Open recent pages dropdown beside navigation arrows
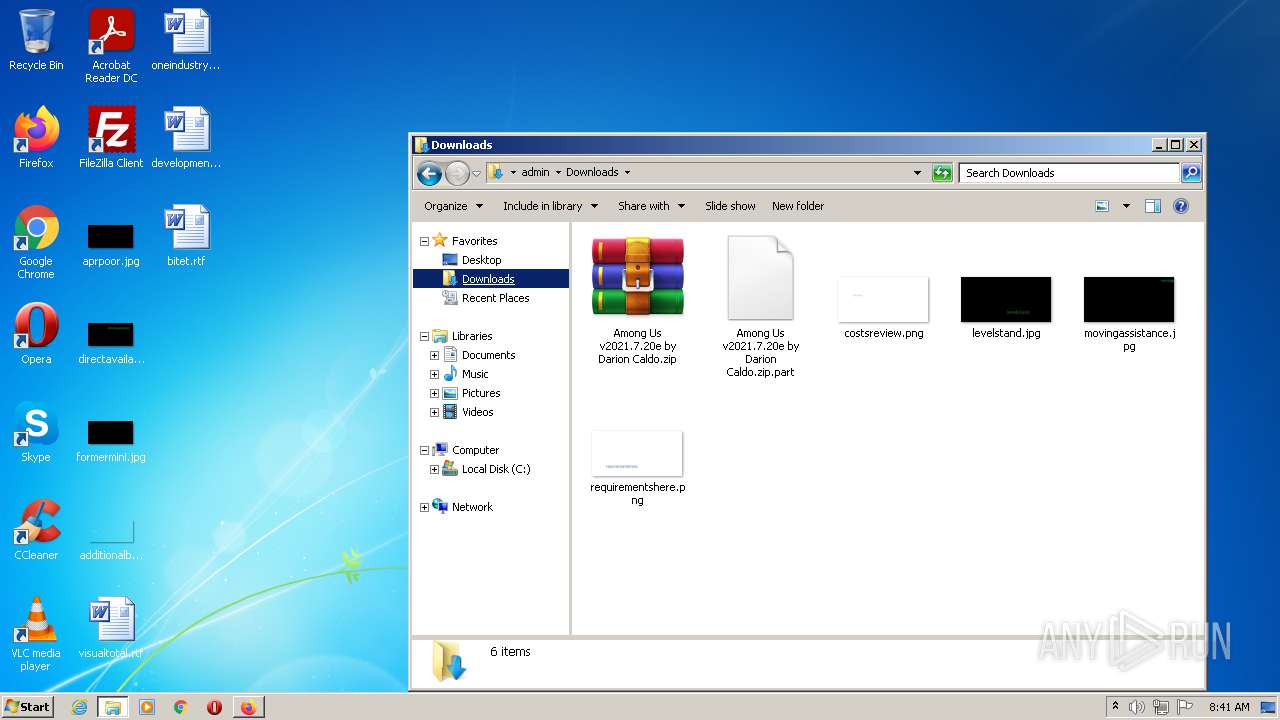 (476, 173)
